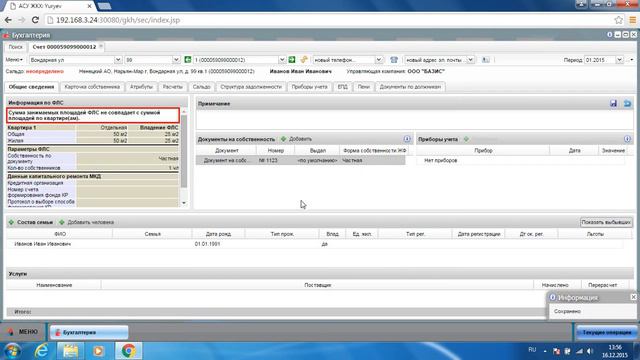Launch Internet Explorer from taskbar
The image size is (640, 360).
coord(42,351)
